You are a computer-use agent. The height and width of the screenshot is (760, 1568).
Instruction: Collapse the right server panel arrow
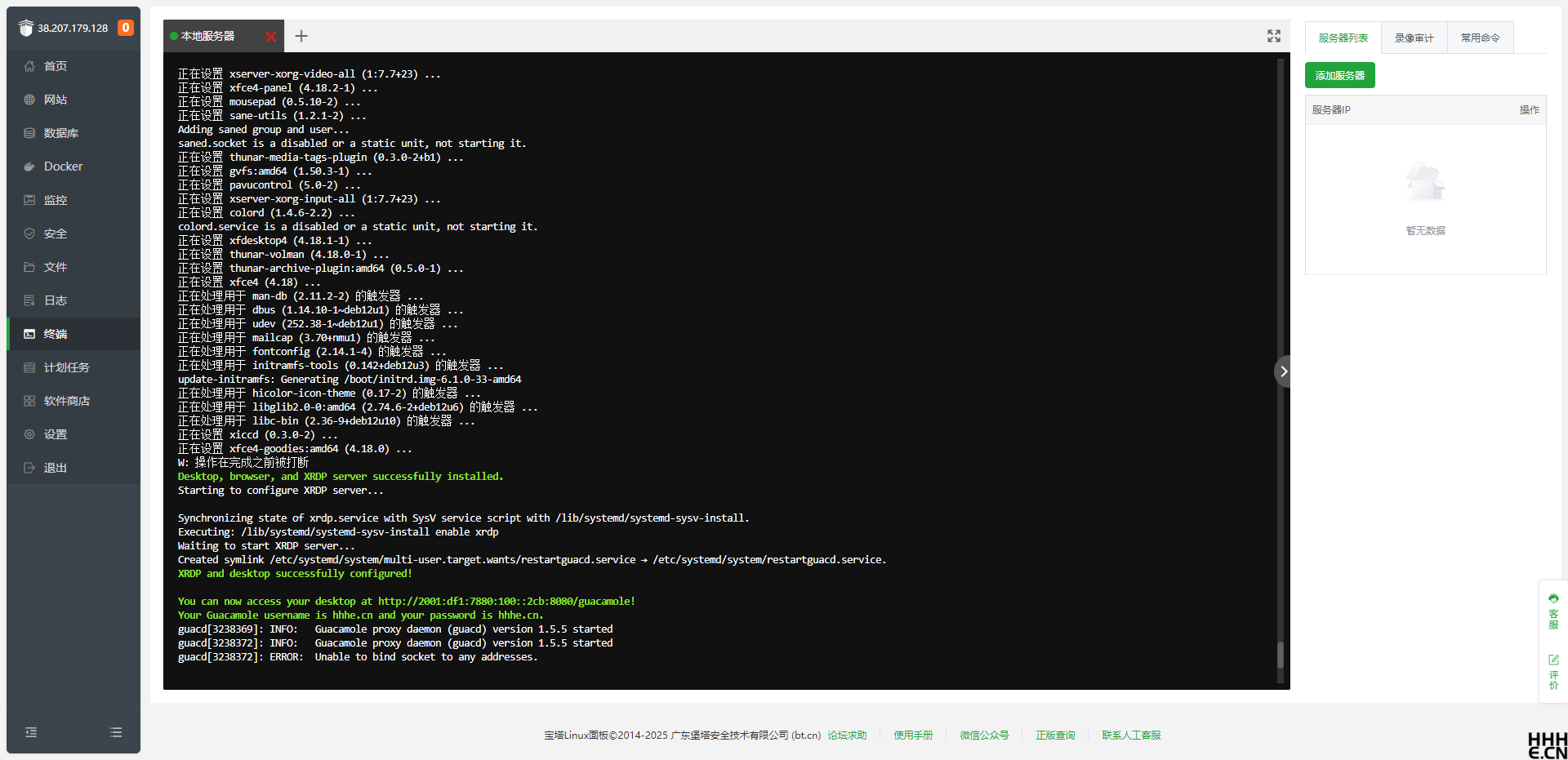click(x=1283, y=371)
